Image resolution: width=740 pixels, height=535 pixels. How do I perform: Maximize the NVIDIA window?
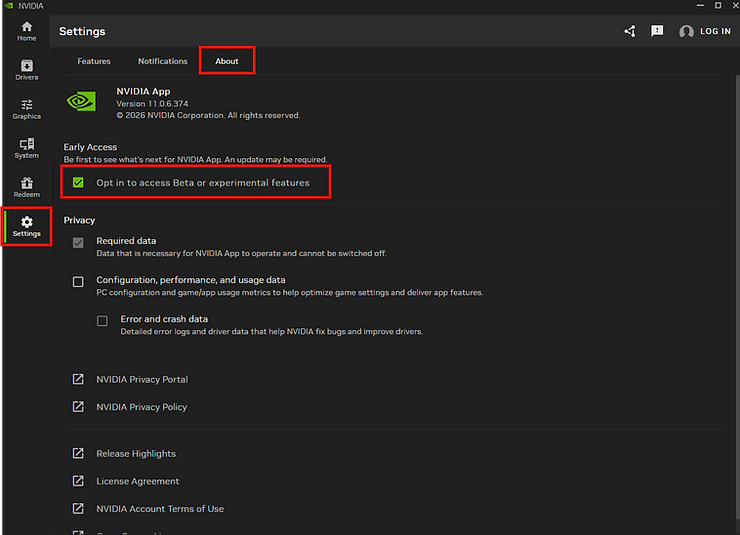pyautogui.click(x=718, y=5)
